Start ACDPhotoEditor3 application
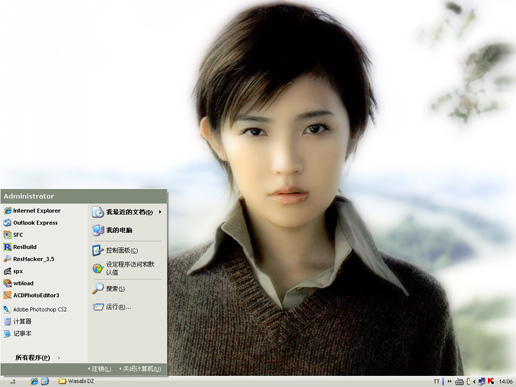516x387 pixels. coord(31,295)
